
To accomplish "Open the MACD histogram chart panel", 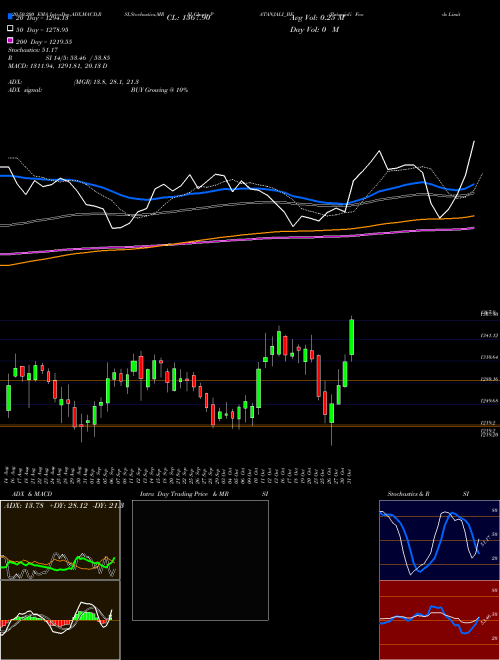I will [60, 620].
